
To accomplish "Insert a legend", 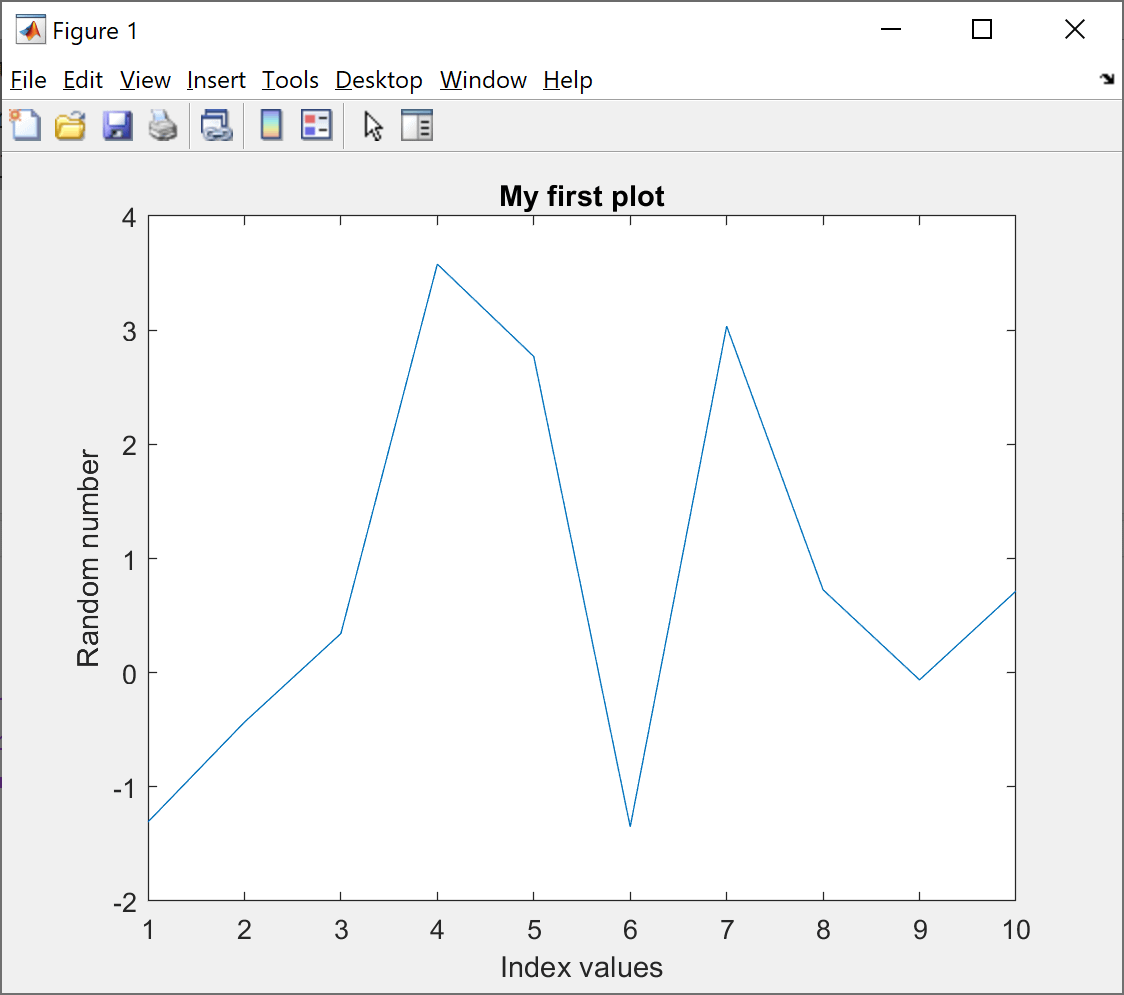I will tap(316, 125).
